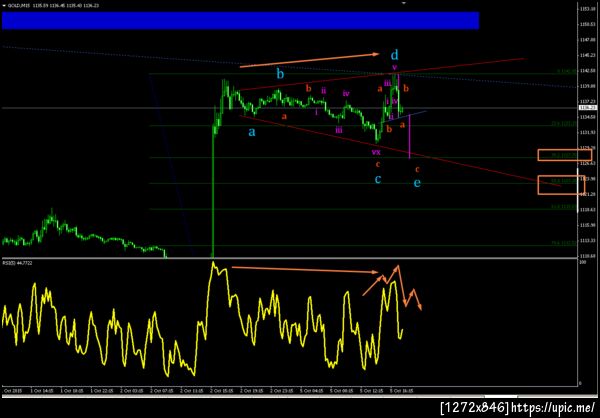Click the GOLD,M15 chart title text

point(17,6)
